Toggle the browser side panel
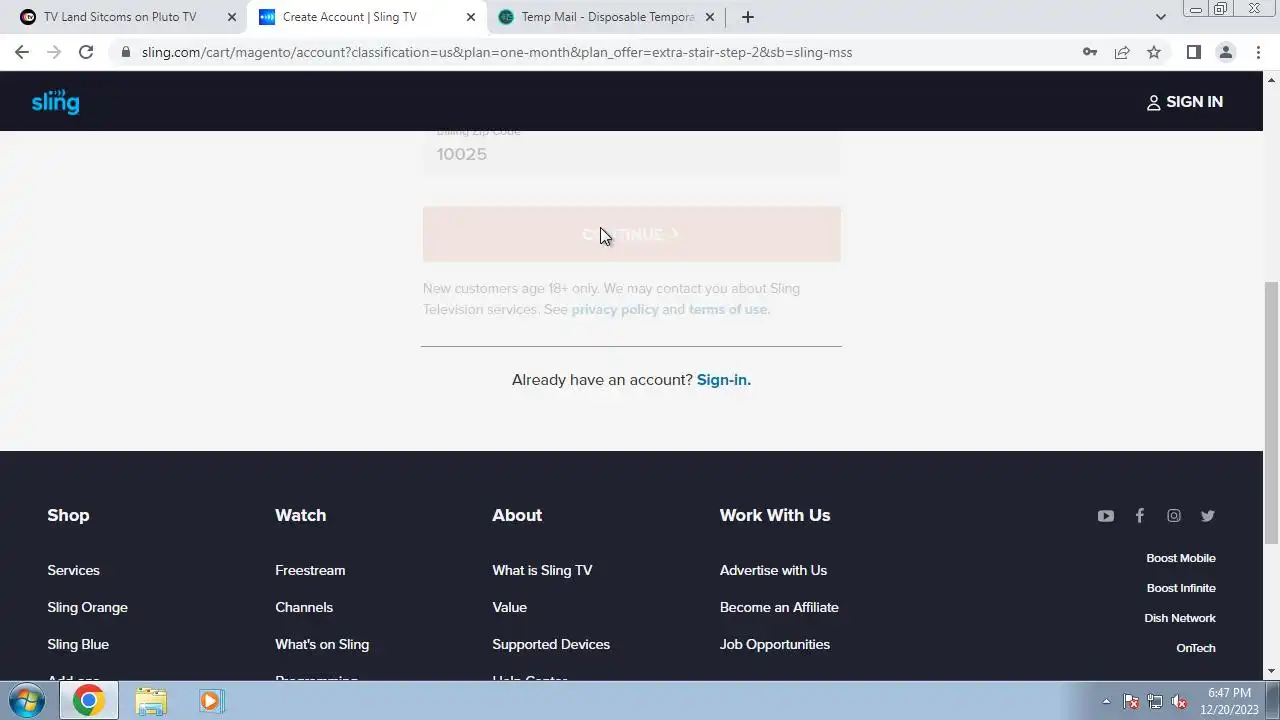The image size is (1280, 720). pos(1193,52)
